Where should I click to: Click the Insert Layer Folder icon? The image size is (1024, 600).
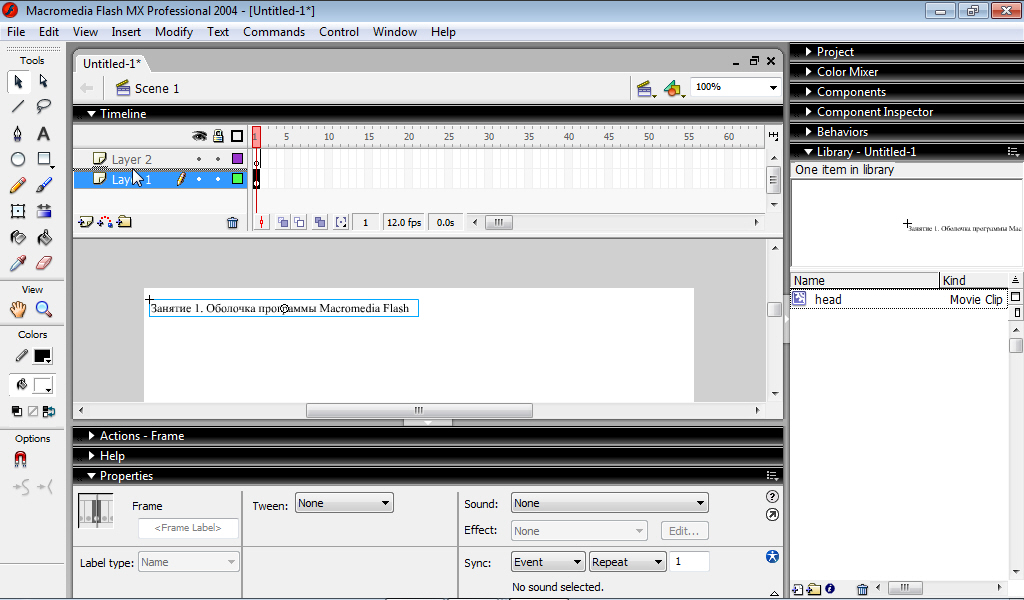[124, 223]
